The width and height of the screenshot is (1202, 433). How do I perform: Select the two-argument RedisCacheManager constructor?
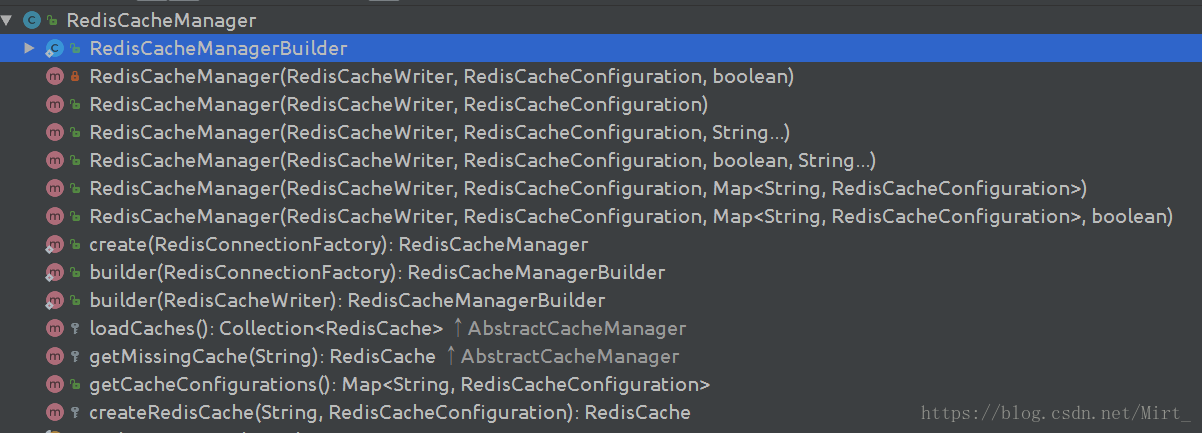pyautogui.click(x=398, y=104)
